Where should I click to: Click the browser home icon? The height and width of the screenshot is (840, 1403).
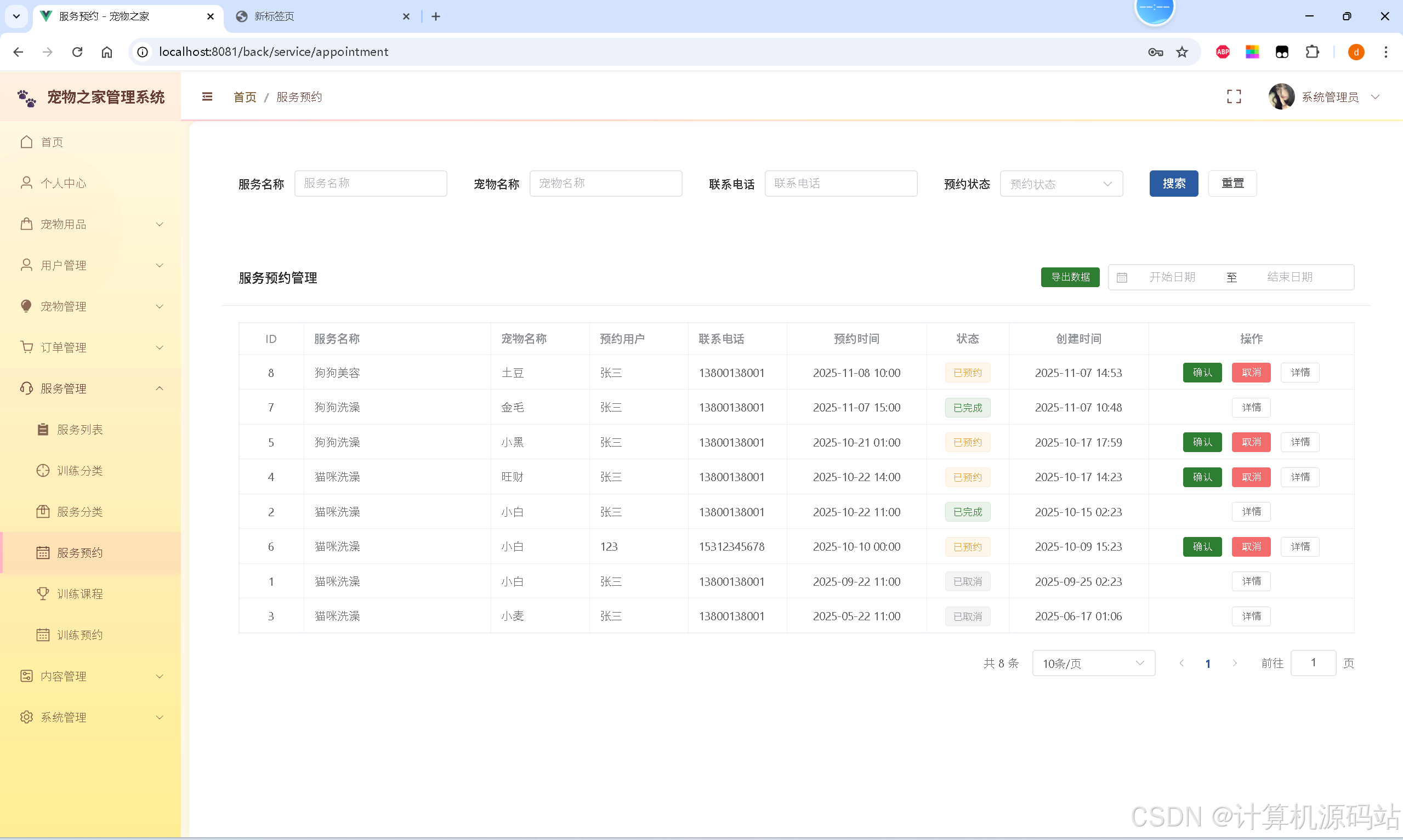point(106,52)
